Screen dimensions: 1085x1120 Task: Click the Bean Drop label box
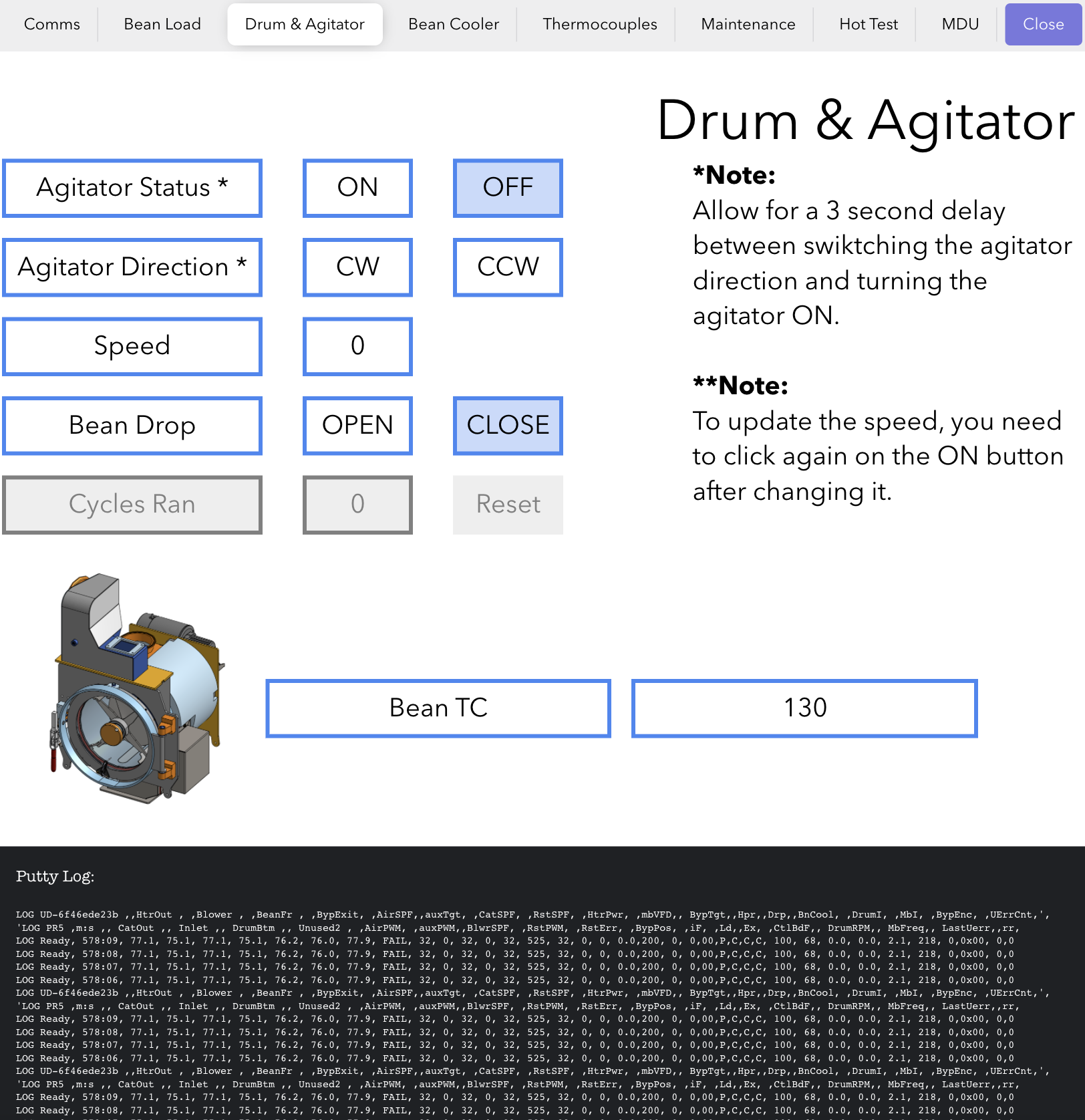(x=132, y=426)
